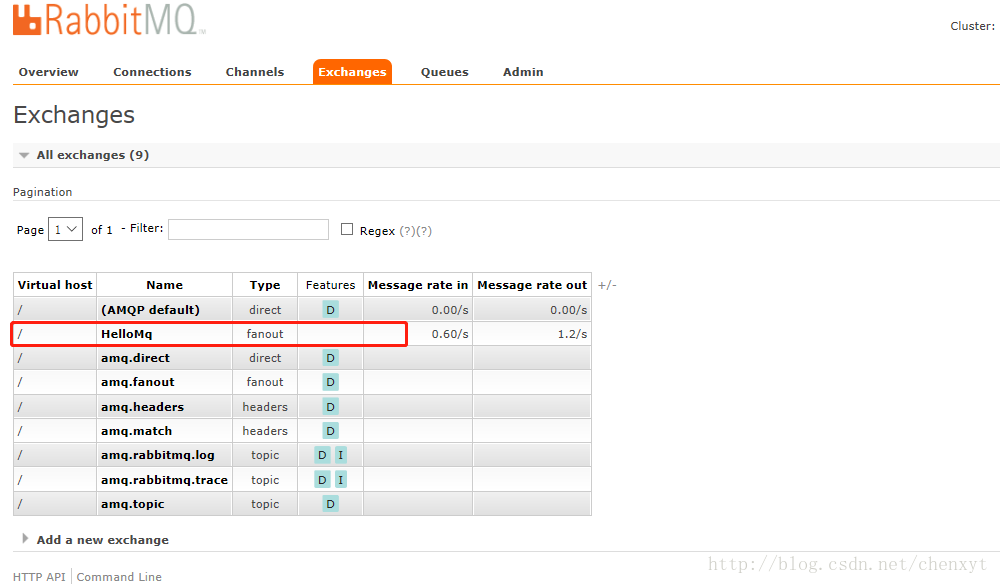Click the D badge for AMQP default
Image resolution: width=1000 pixels, height=584 pixels.
330,310
